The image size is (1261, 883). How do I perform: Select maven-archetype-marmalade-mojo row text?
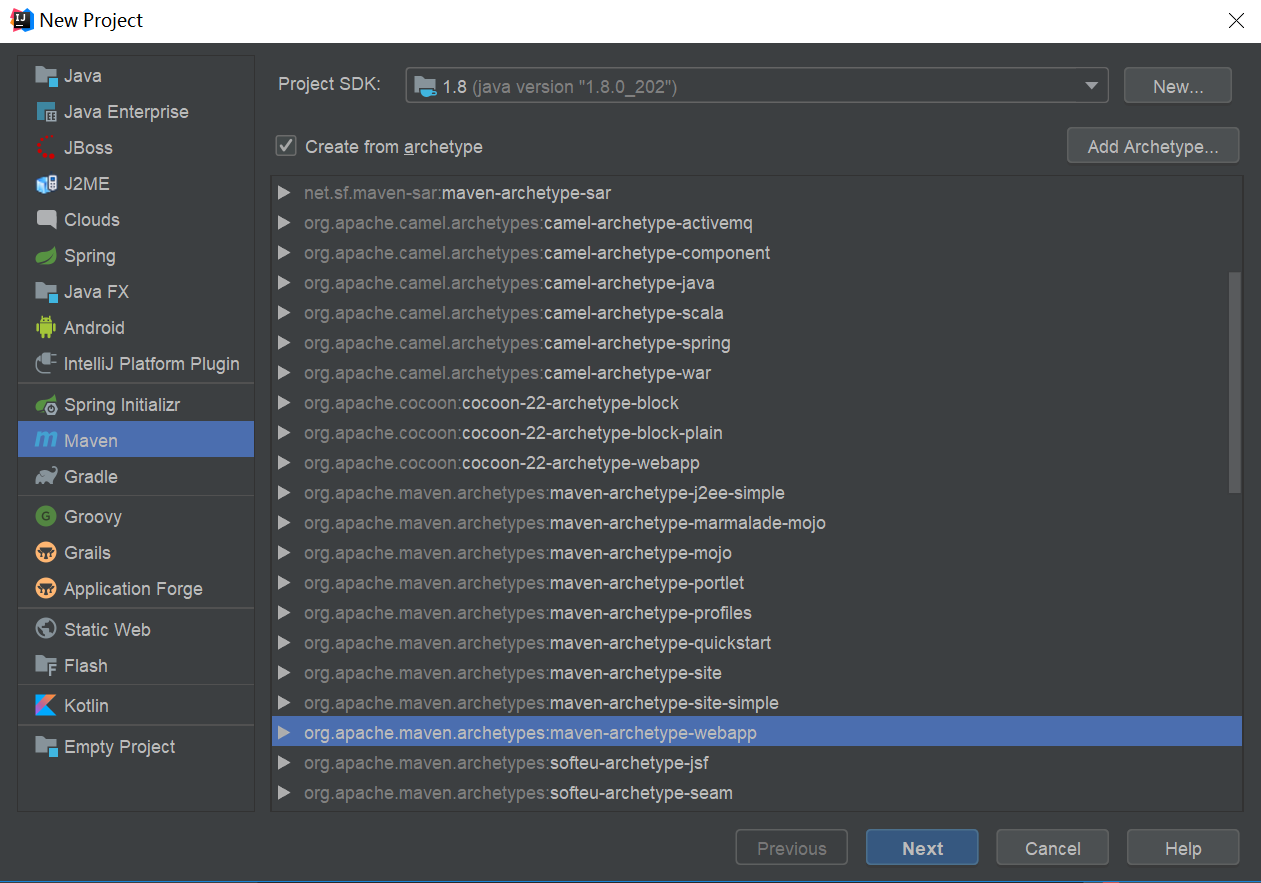(x=565, y=523)
